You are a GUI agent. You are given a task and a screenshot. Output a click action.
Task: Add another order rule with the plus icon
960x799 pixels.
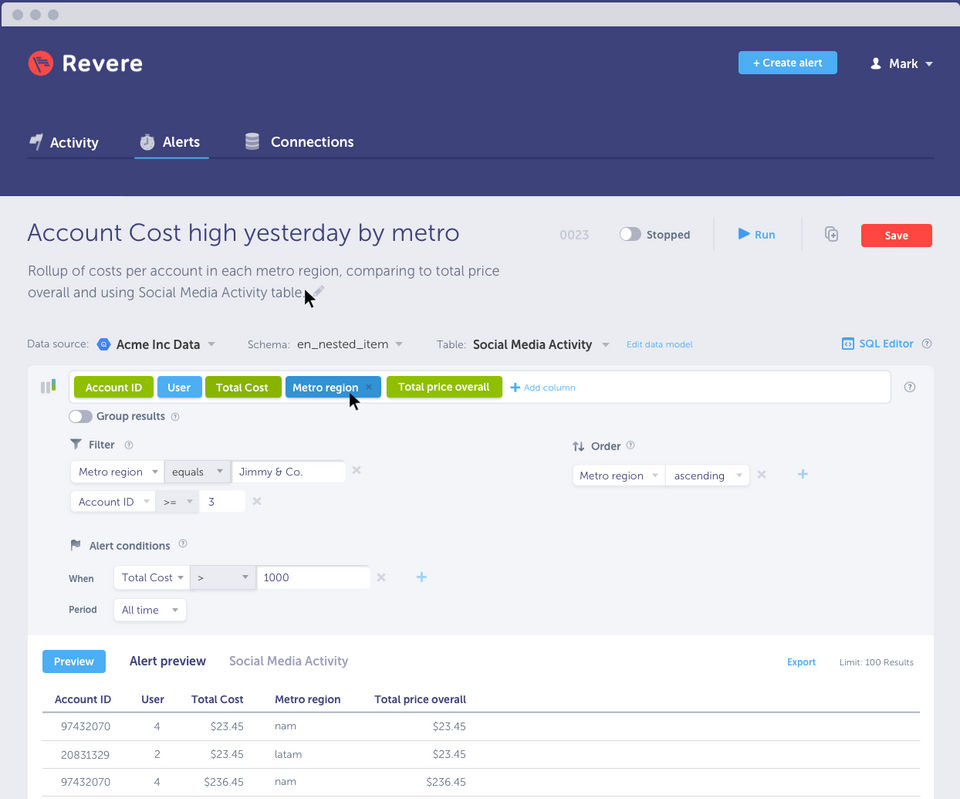click(x=802, y=474)
